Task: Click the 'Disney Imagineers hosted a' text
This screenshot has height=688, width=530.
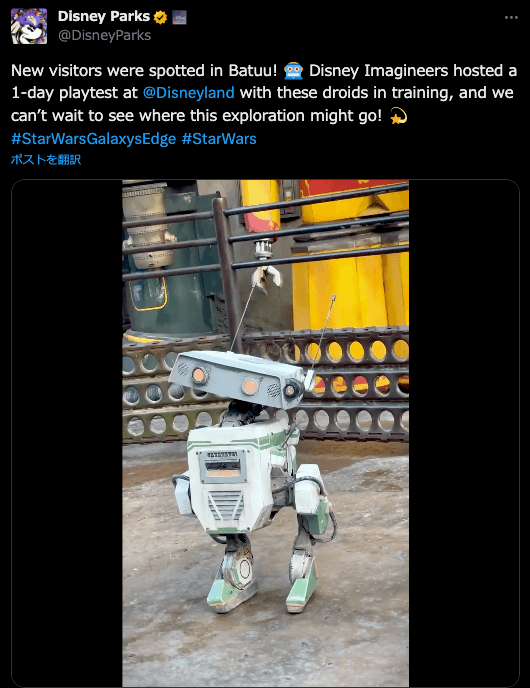Action: pyautogui.click(x=413, y=71)
